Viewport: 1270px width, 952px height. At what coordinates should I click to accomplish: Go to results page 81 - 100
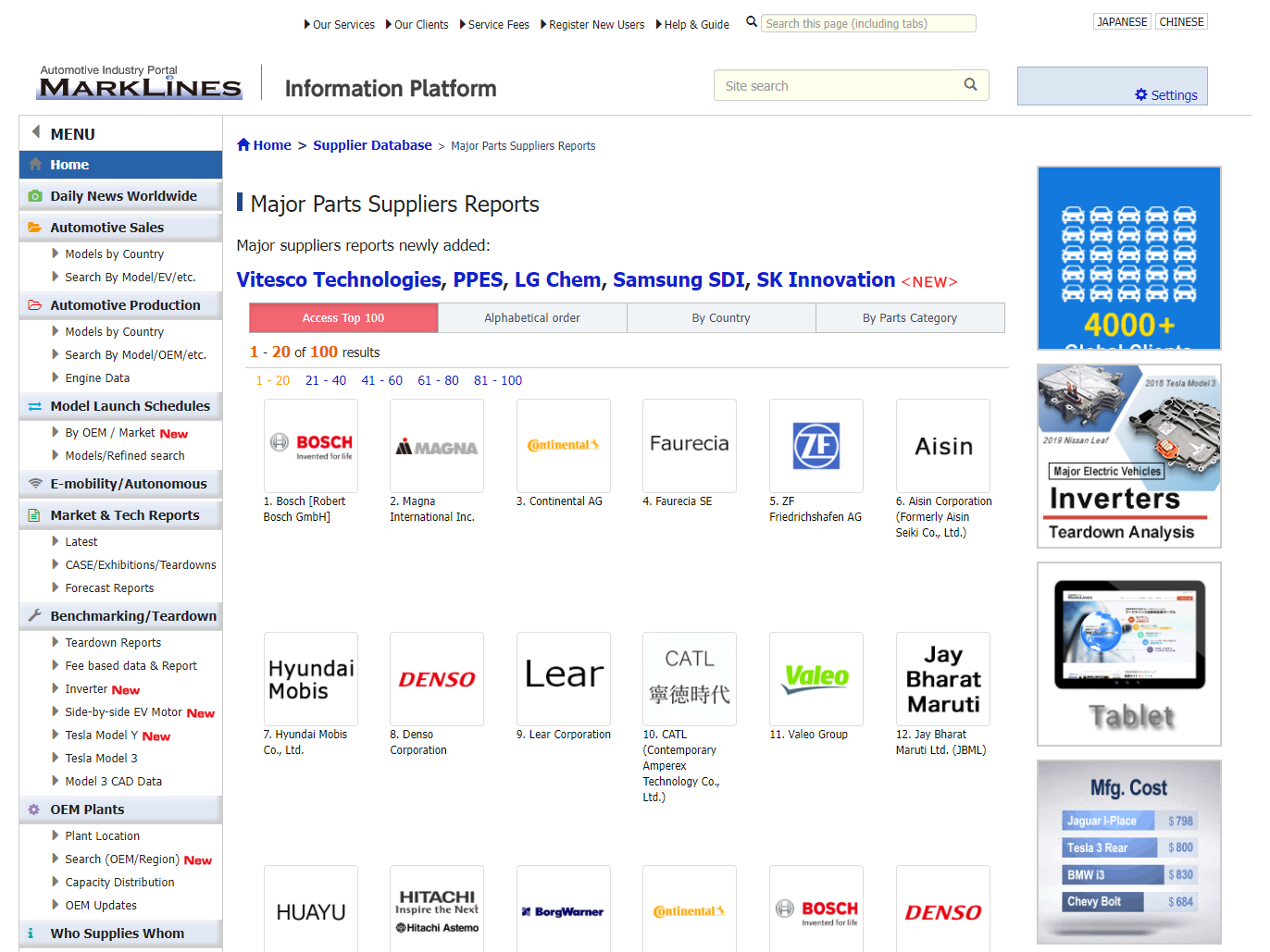click(x=498, y=380)
